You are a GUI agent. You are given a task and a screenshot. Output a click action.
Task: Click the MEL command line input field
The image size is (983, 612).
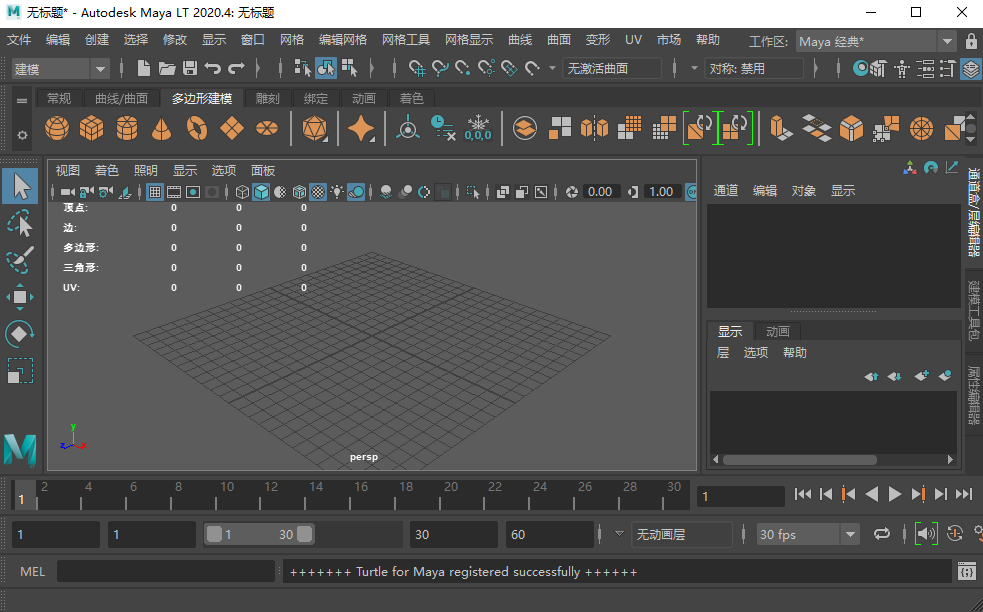click(x=166, y=572)
